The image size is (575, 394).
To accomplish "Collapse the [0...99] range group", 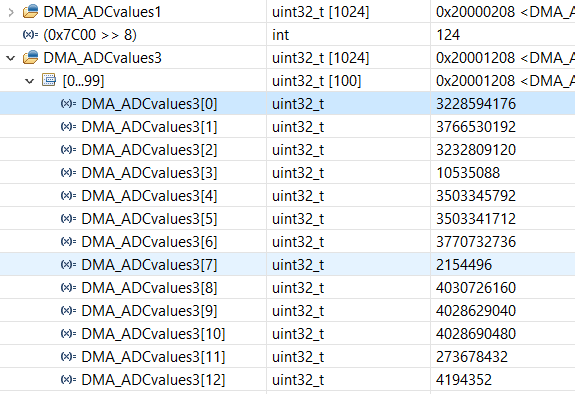I will coord(29,81).
